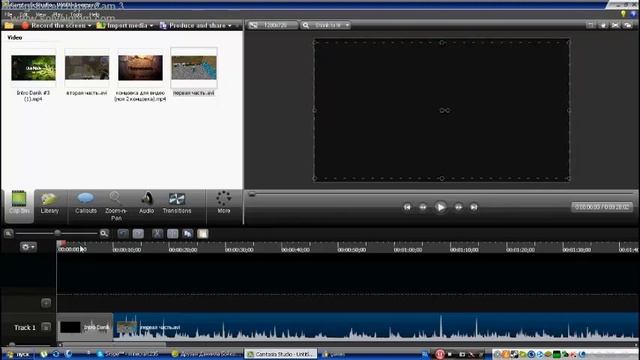This screenshot has width=640, height=360.
Task: Open the Edit menu
Action: 24,15
